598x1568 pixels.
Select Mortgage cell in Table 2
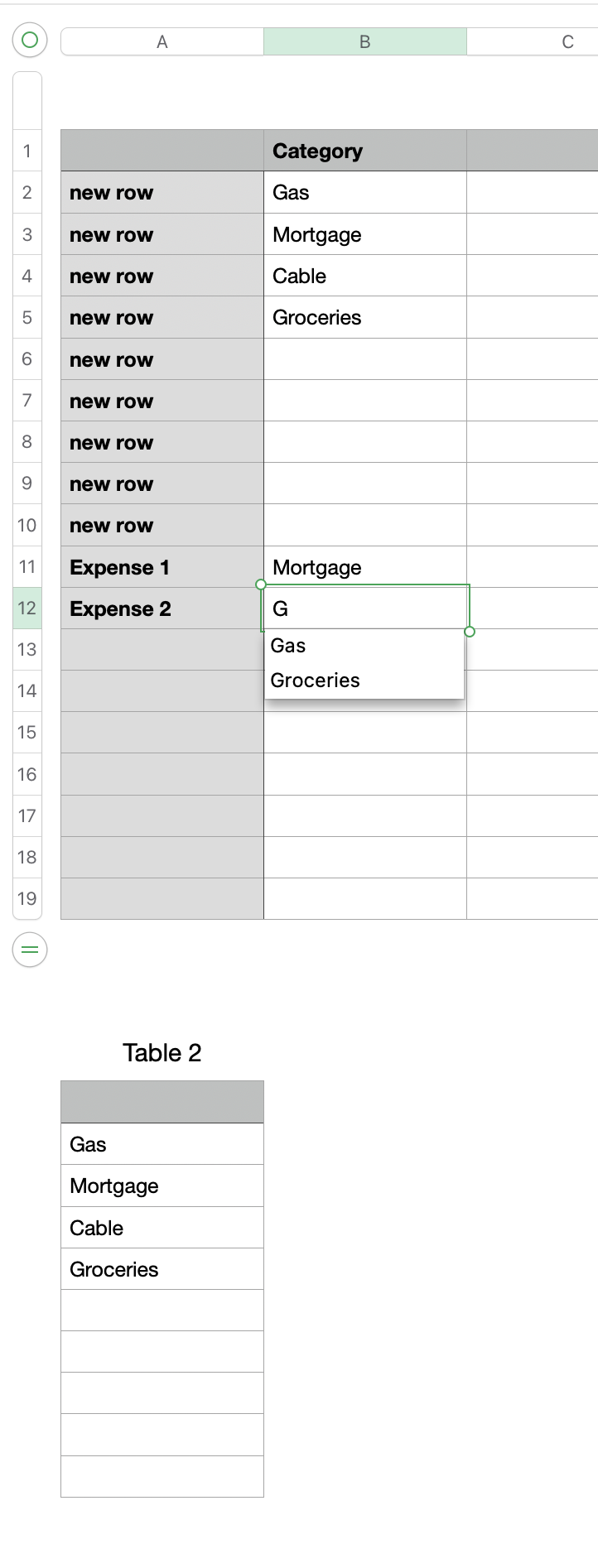[x=162, y=1186]
